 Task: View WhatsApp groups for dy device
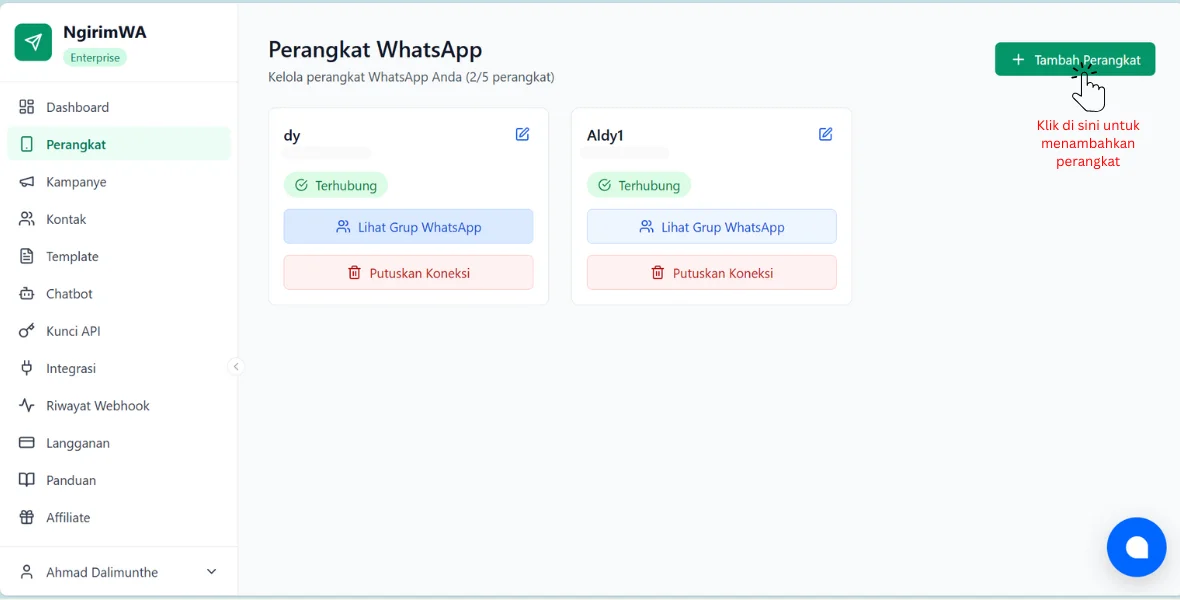click(409, 227)
